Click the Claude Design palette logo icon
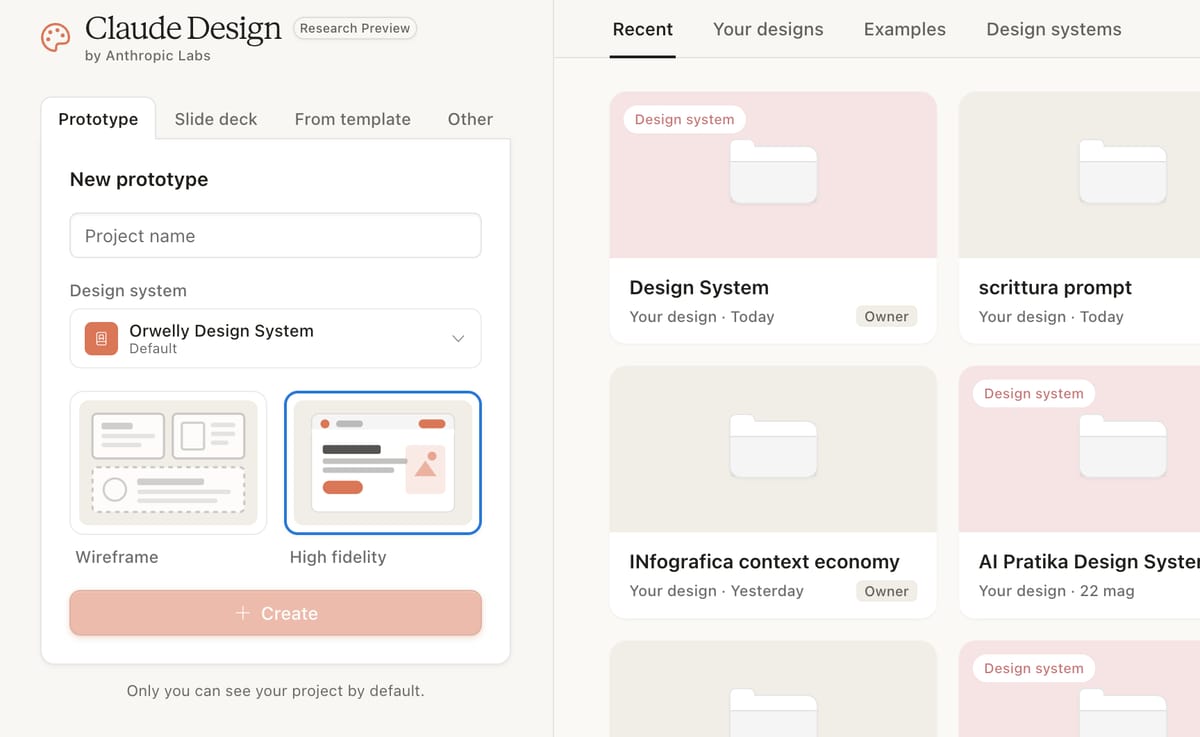 tap(55, 38)
